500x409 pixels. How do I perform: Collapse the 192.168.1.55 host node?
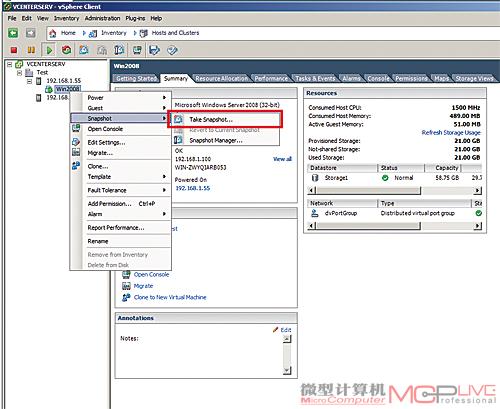click(x=29, y=81)
